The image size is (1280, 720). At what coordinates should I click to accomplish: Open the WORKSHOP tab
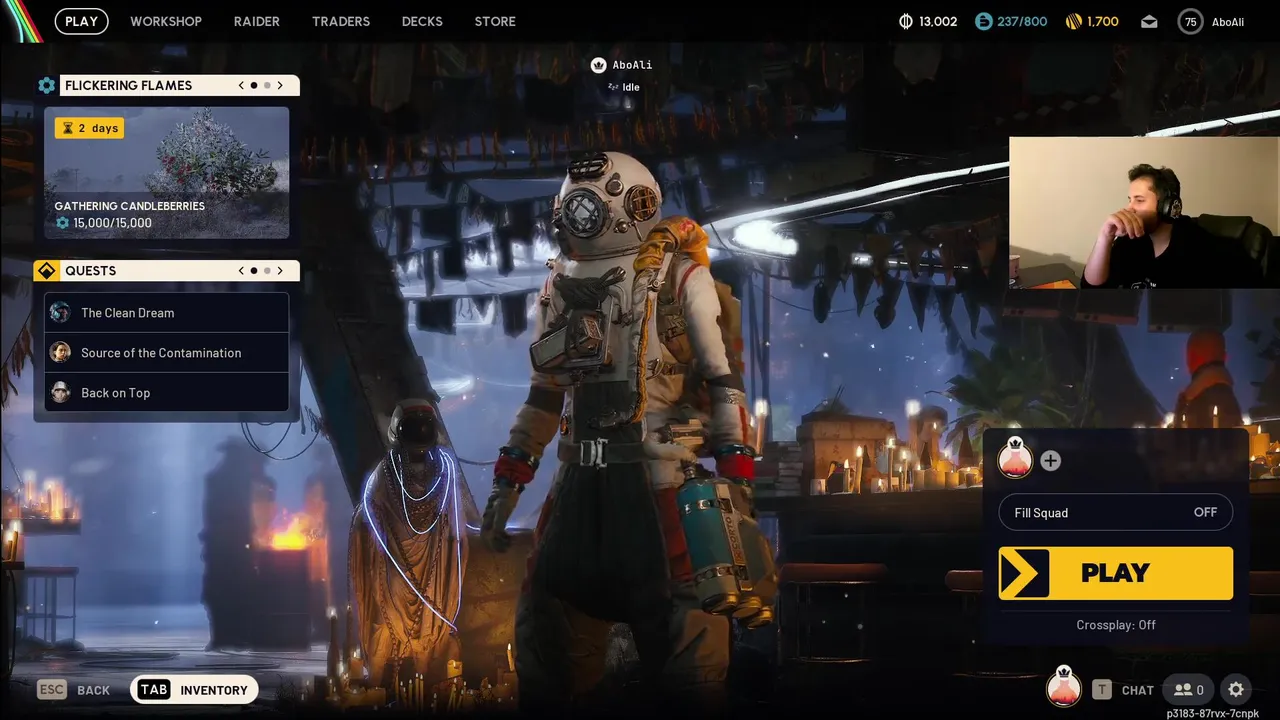click(x=166, y=21)
